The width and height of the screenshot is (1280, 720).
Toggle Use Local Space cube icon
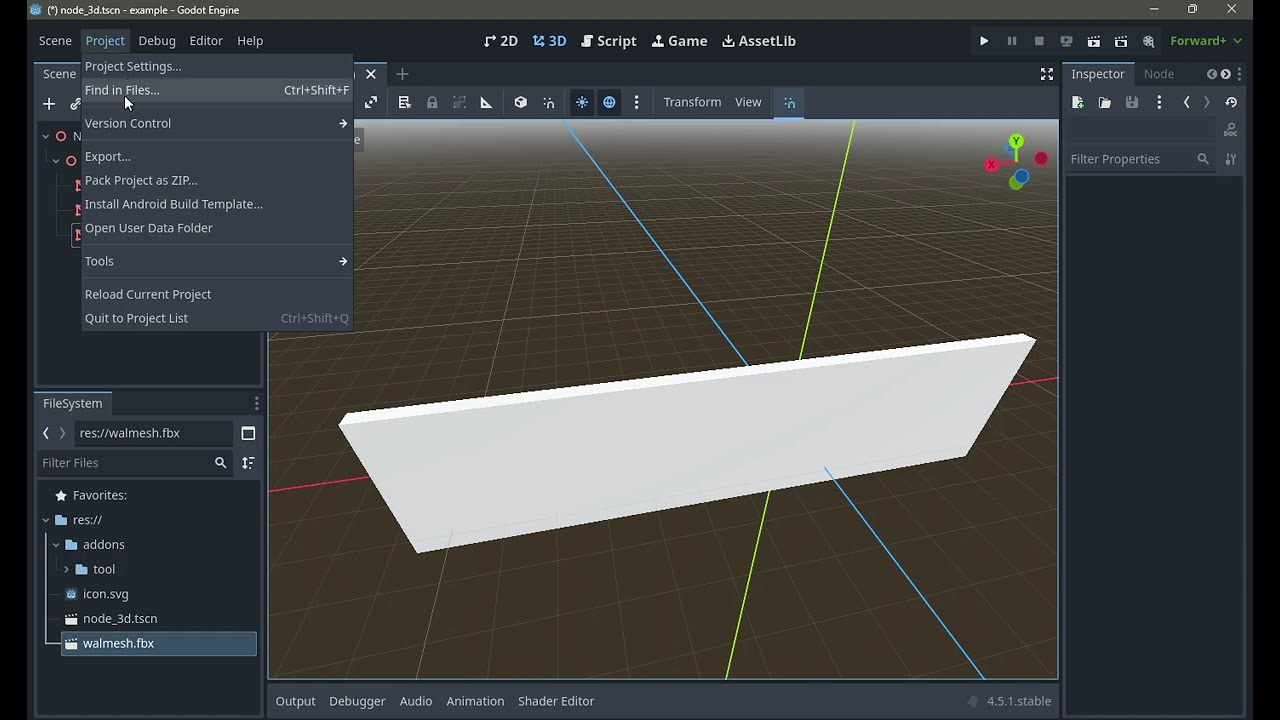coord(520,102)
